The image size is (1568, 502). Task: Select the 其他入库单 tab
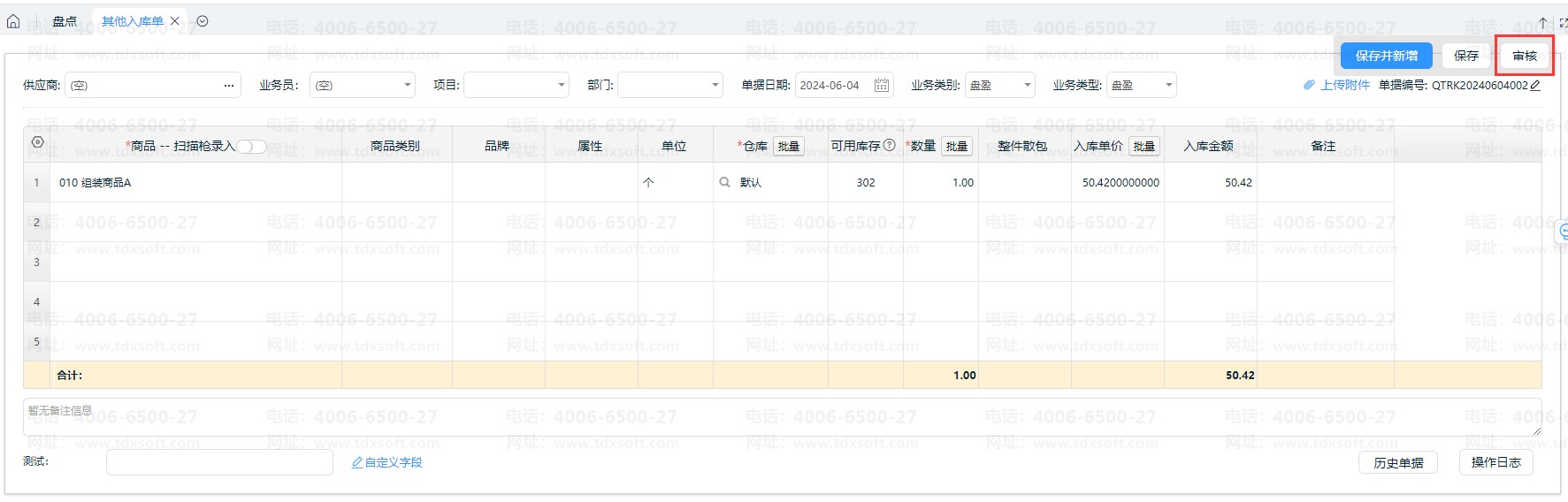coord(132,21)
